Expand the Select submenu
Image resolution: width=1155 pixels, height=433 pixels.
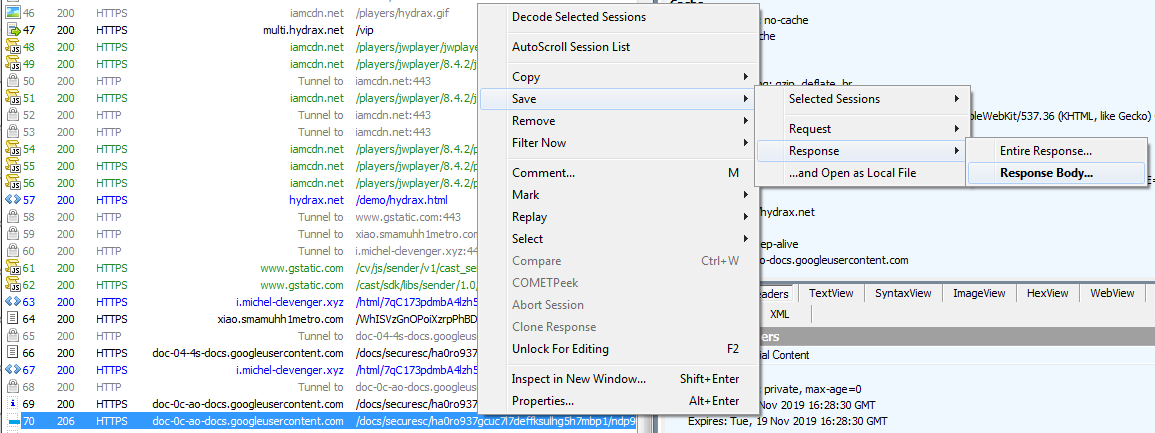(619, 239)
